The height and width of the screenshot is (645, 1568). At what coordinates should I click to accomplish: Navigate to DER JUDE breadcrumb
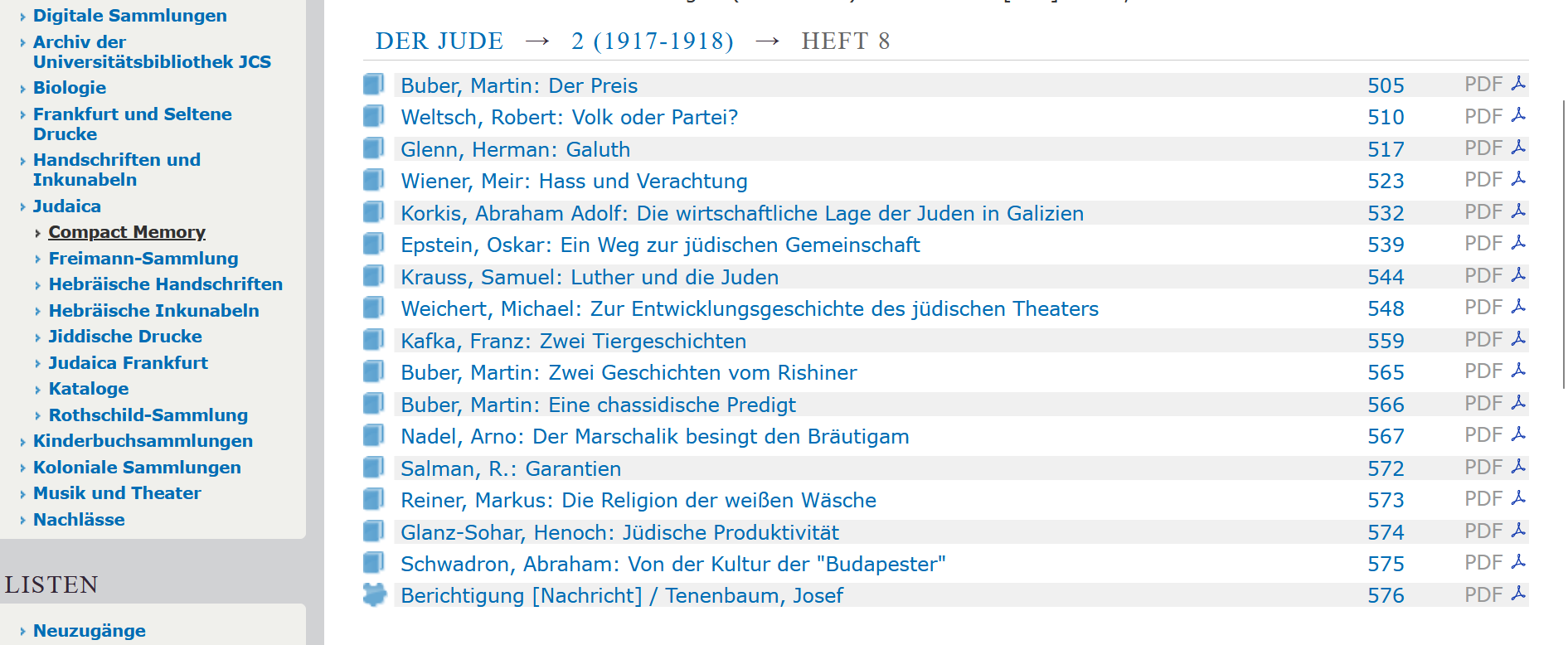[439, 41]
